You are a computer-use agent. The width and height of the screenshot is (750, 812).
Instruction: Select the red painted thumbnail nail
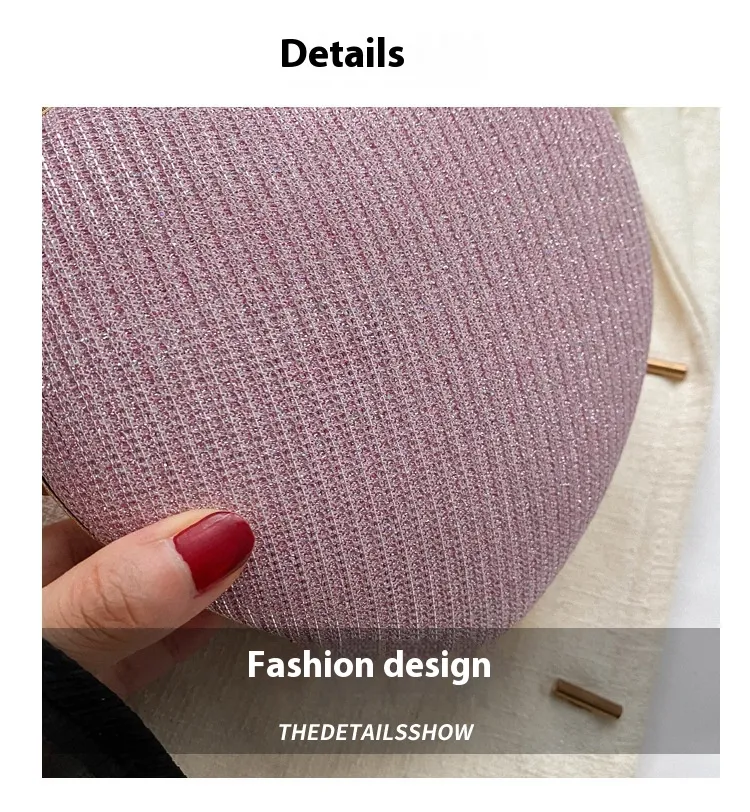coord(214,550)
